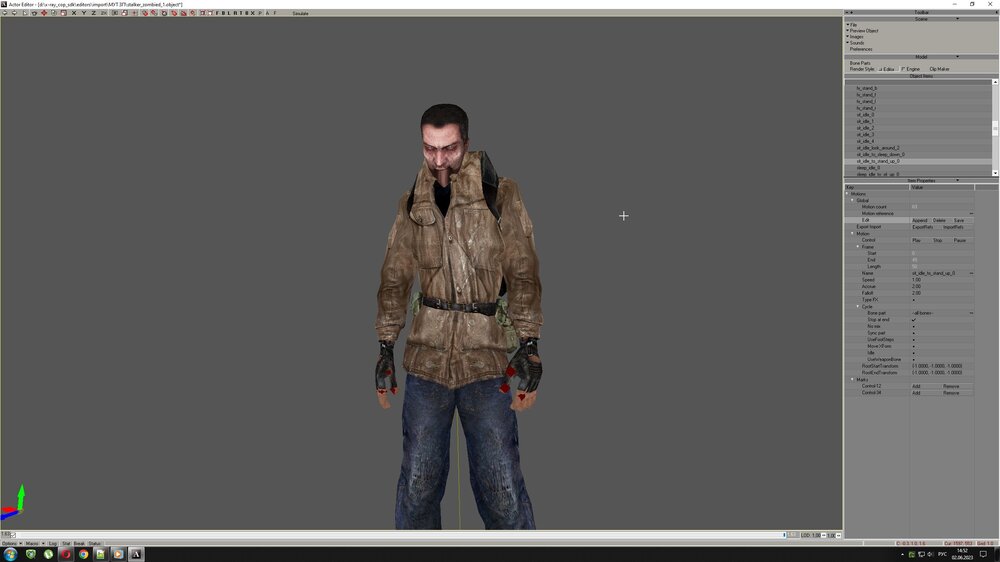Image resolution: width=1000 pixels, height=562 pixels.
Task: Collapse the Model section header arrow
Action: tap(957, 57)
